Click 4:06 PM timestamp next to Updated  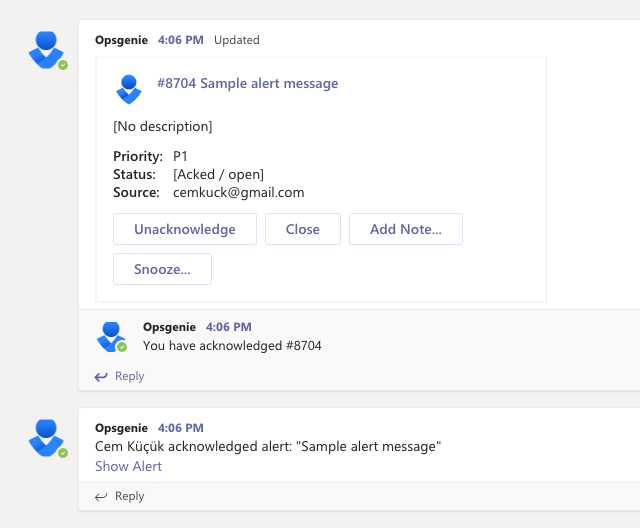click(x=181, y=40)
